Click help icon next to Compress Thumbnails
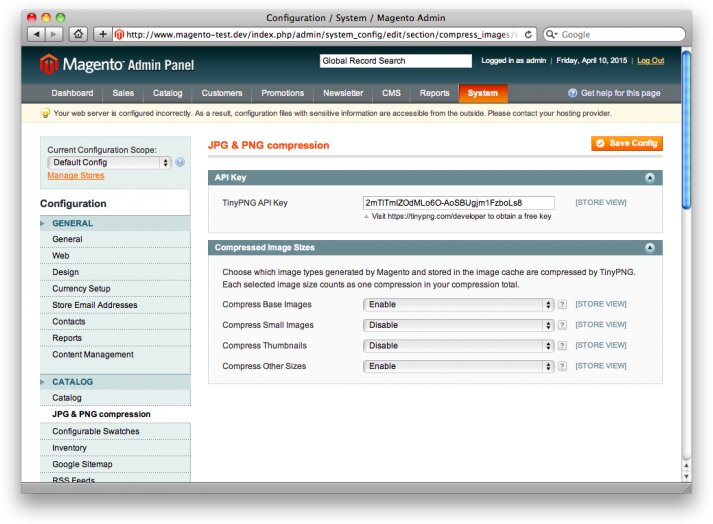Screen dimensions: 713x524 [562, 346]
